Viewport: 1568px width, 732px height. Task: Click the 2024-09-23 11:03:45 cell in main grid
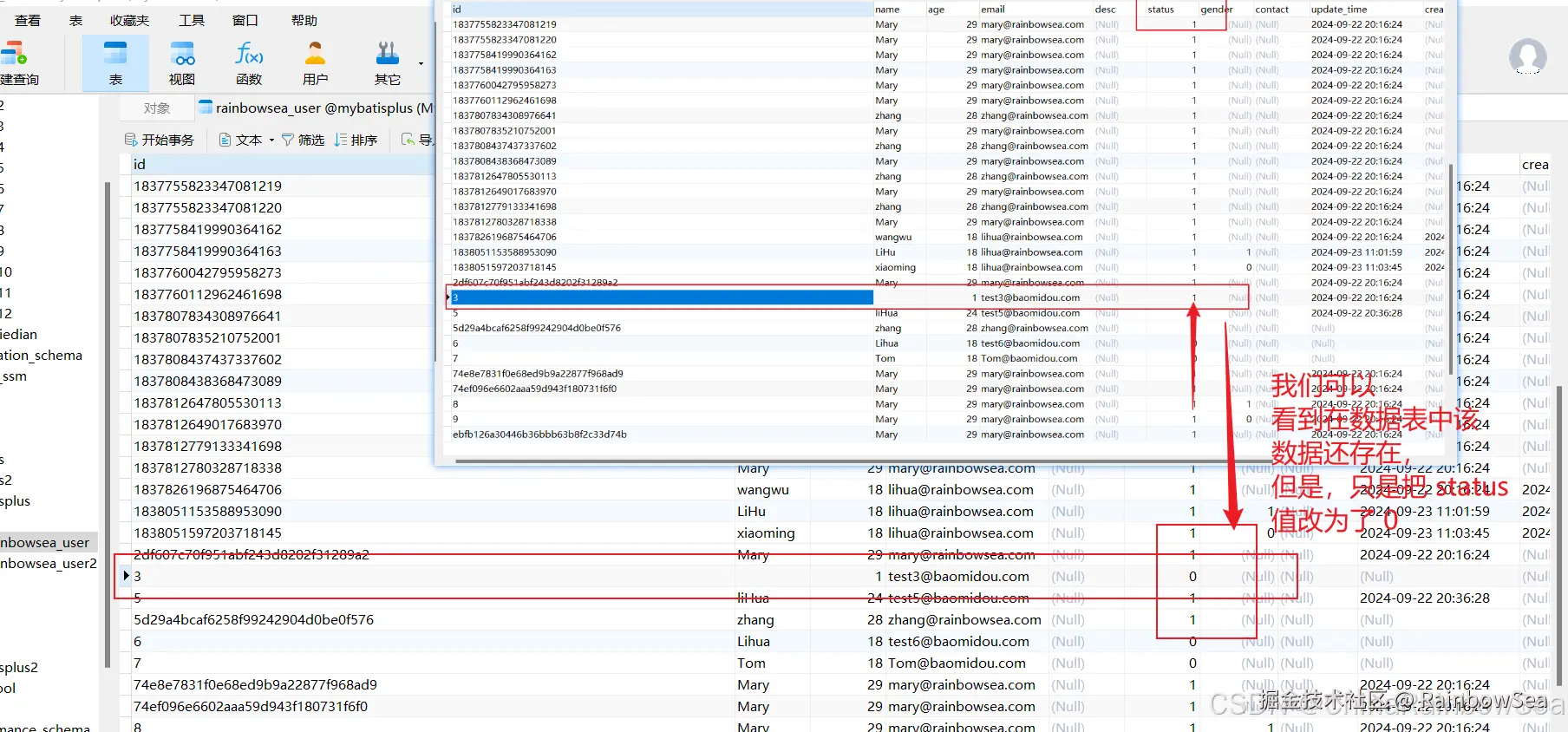1424,533
